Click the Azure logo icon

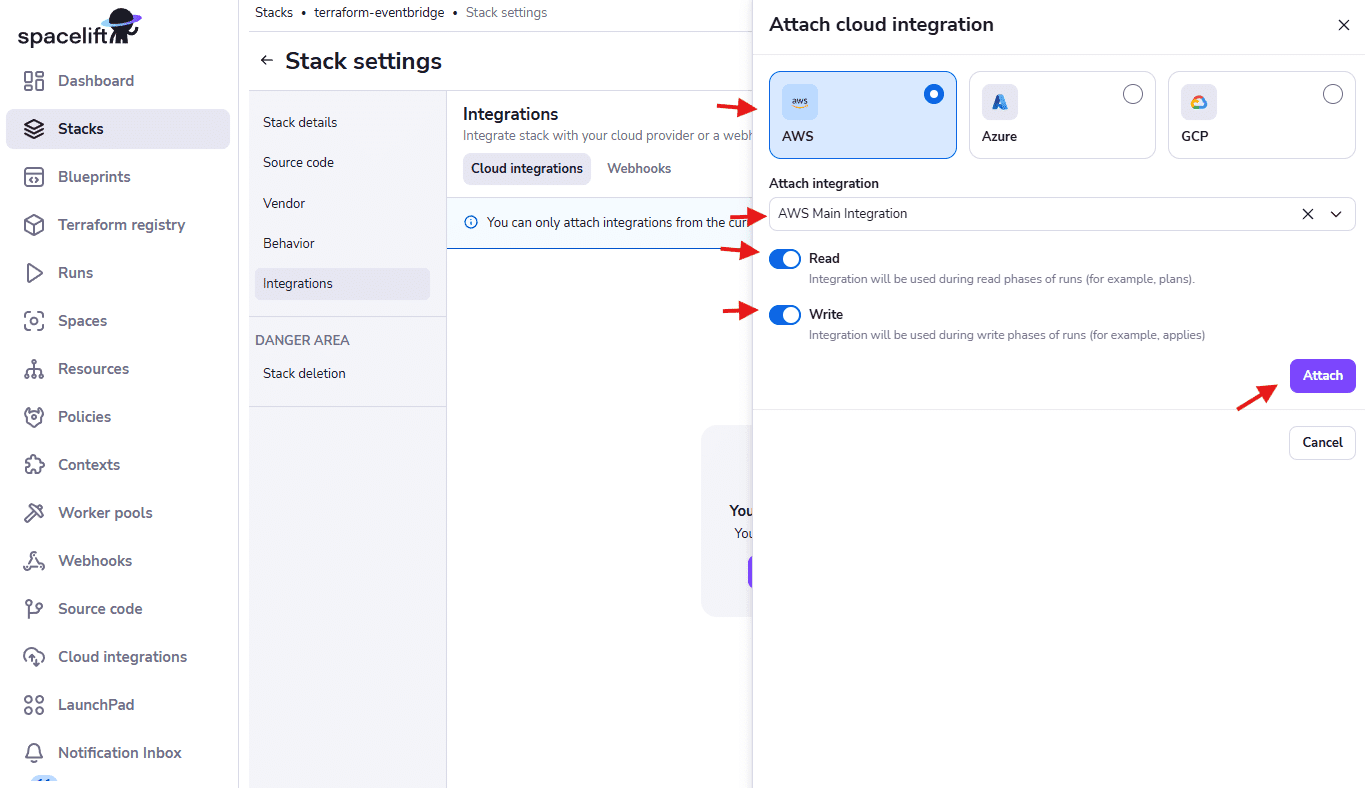[1000, 102]
